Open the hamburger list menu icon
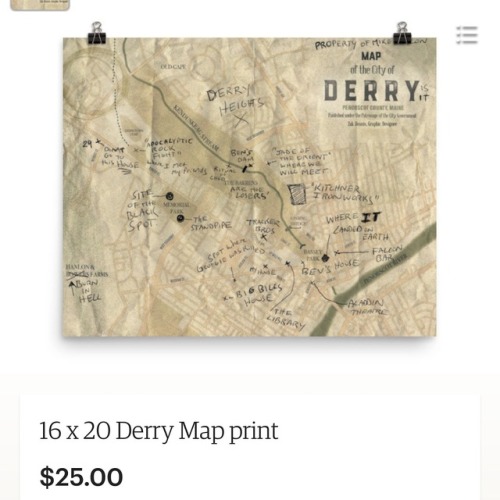Screen dimensions: 500x500 pos(467,35)
